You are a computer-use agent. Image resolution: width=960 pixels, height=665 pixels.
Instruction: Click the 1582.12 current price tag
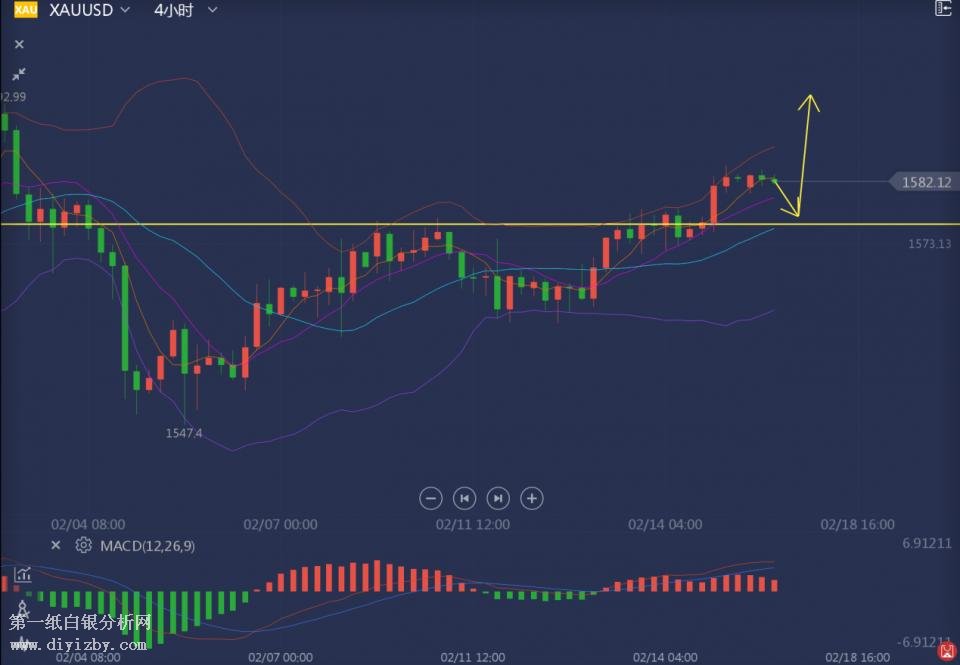tap(924, 182)
